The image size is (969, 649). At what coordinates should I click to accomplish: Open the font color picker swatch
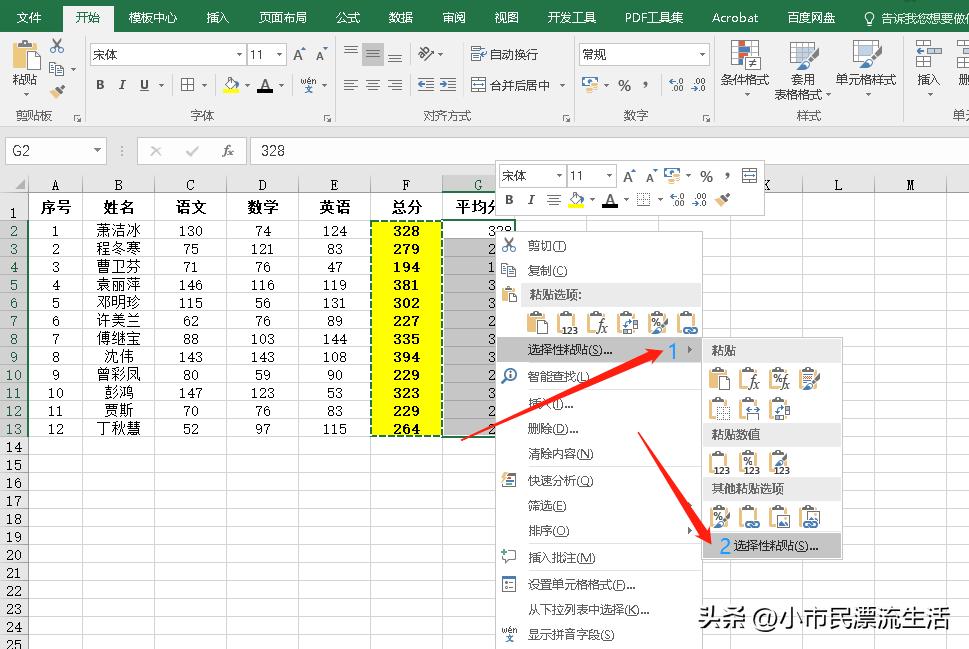610,200
